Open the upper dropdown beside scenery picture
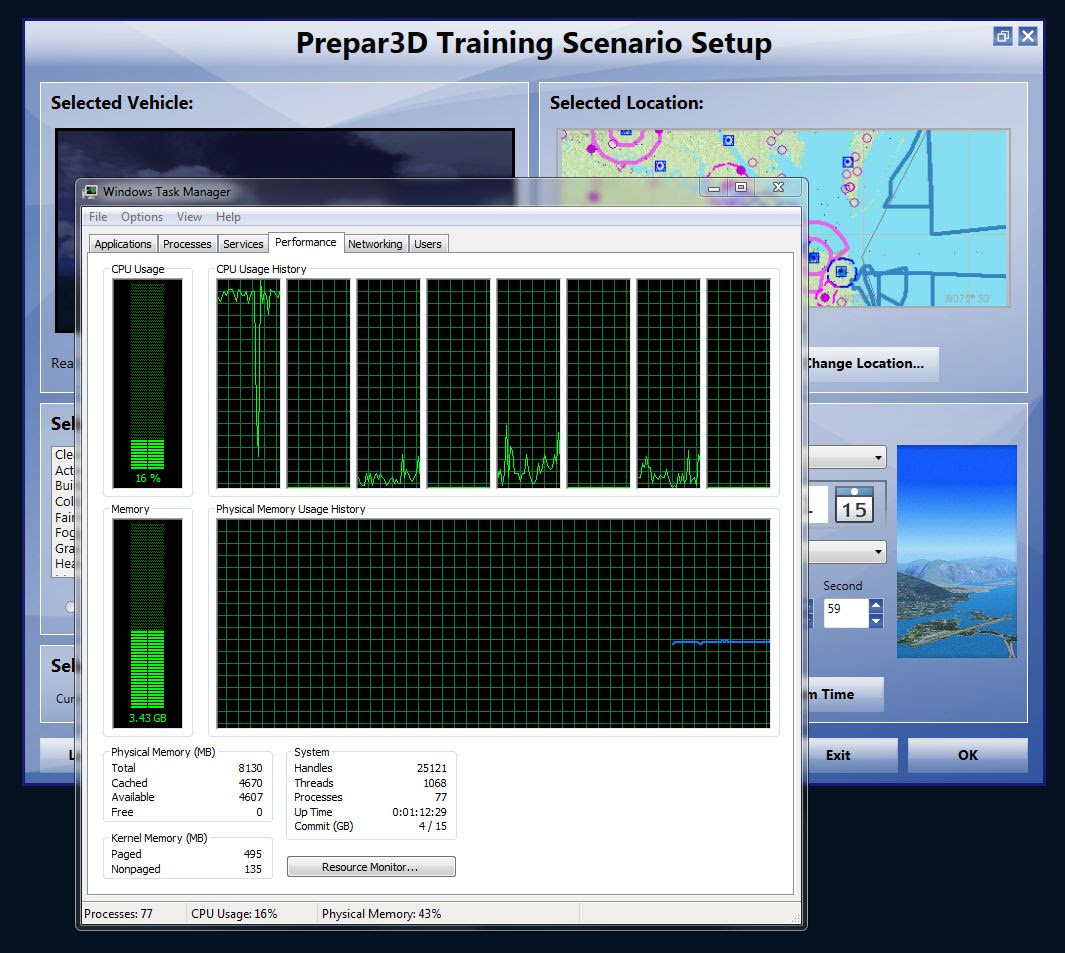This screenshot has height=953, width=1065. pos(878,458)
